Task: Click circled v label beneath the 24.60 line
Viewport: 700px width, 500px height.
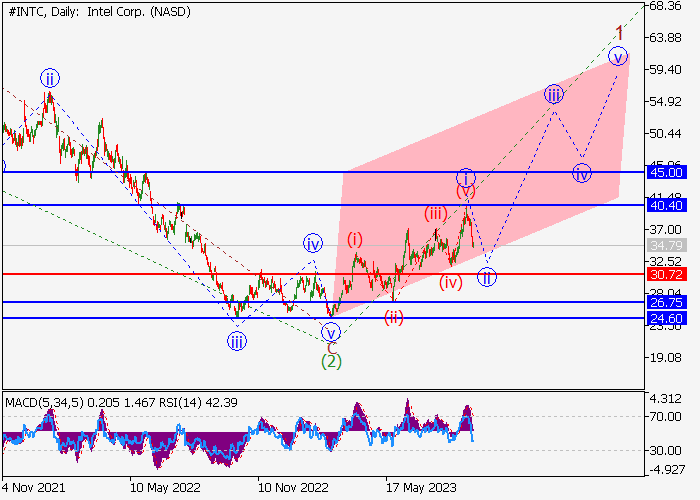Action: (x=331, y=333)
